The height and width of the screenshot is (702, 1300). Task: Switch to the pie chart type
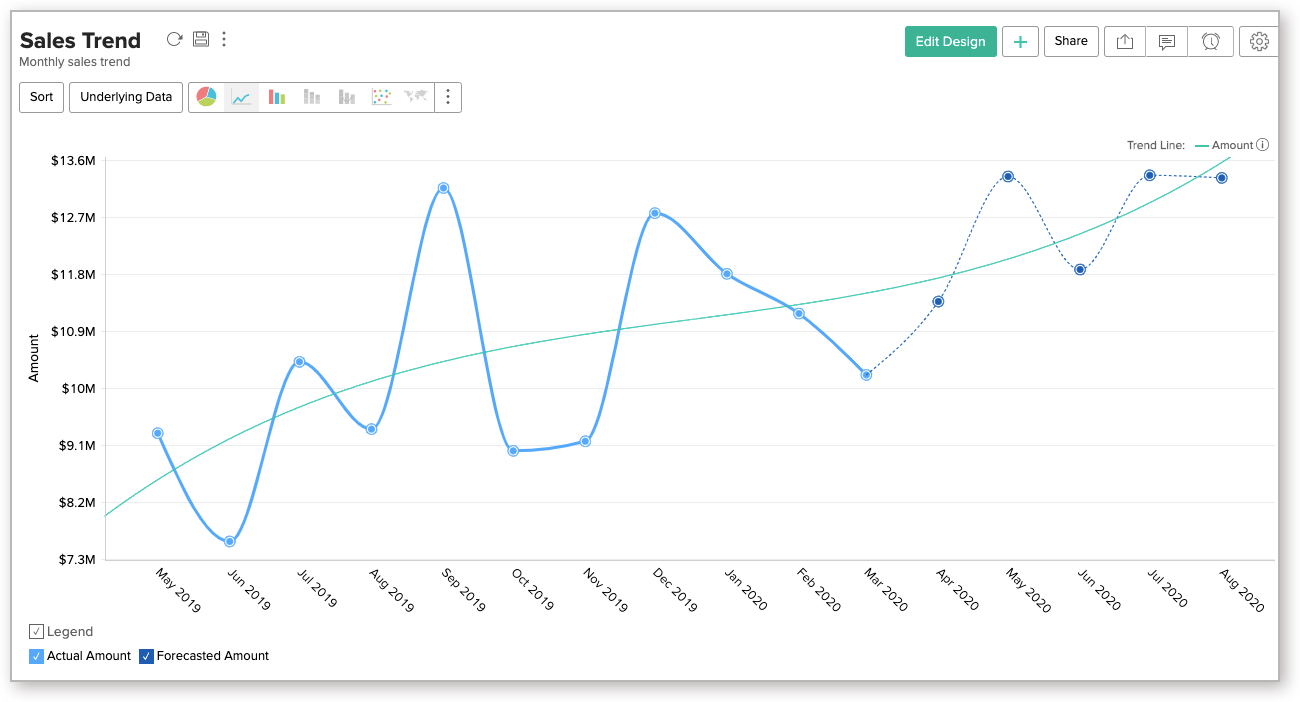pos(206,97)
